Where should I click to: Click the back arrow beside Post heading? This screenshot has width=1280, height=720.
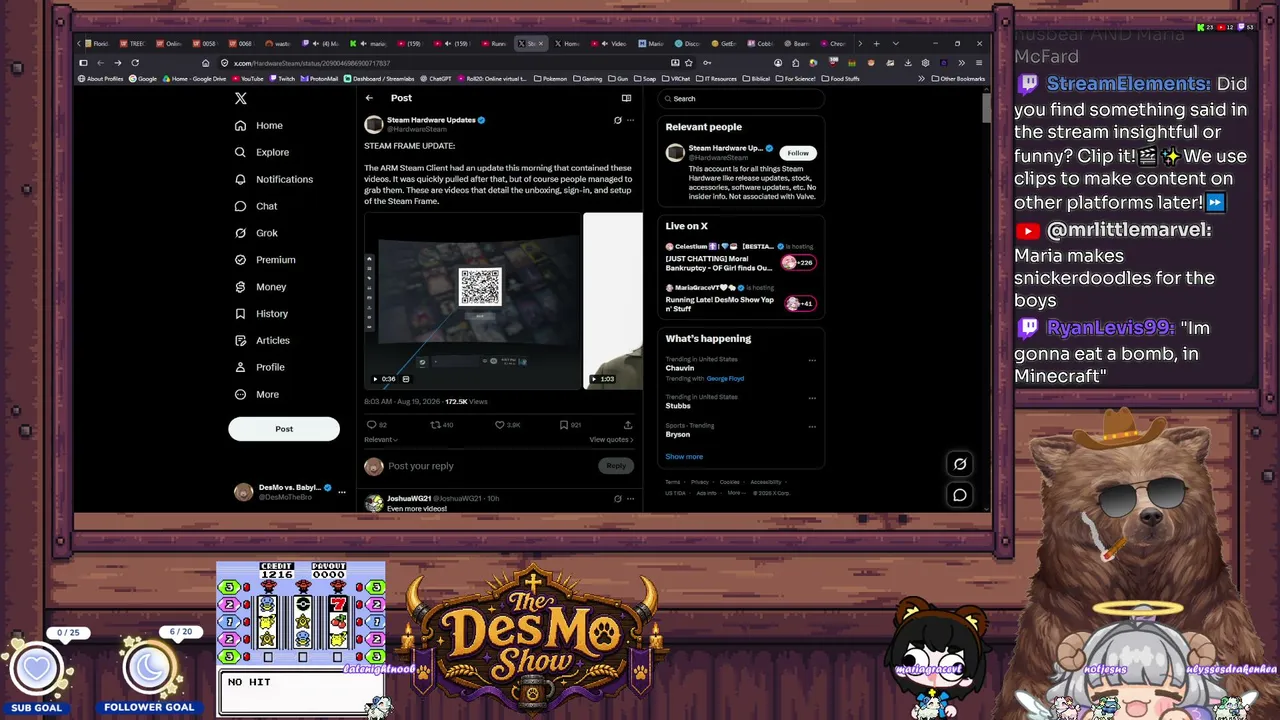coord(369,98)
